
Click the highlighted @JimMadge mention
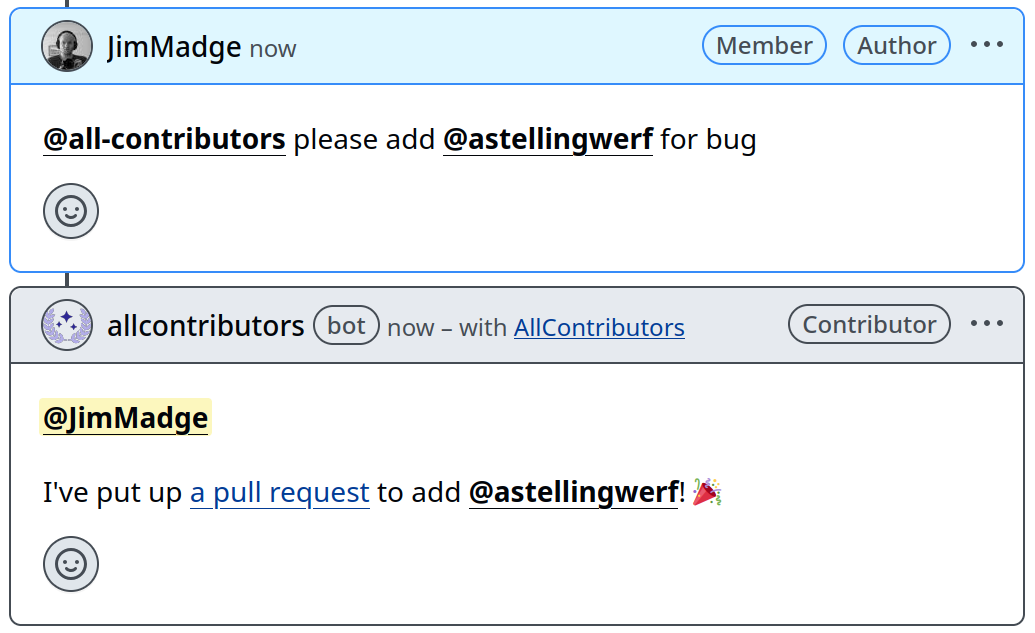click(126, 418)
